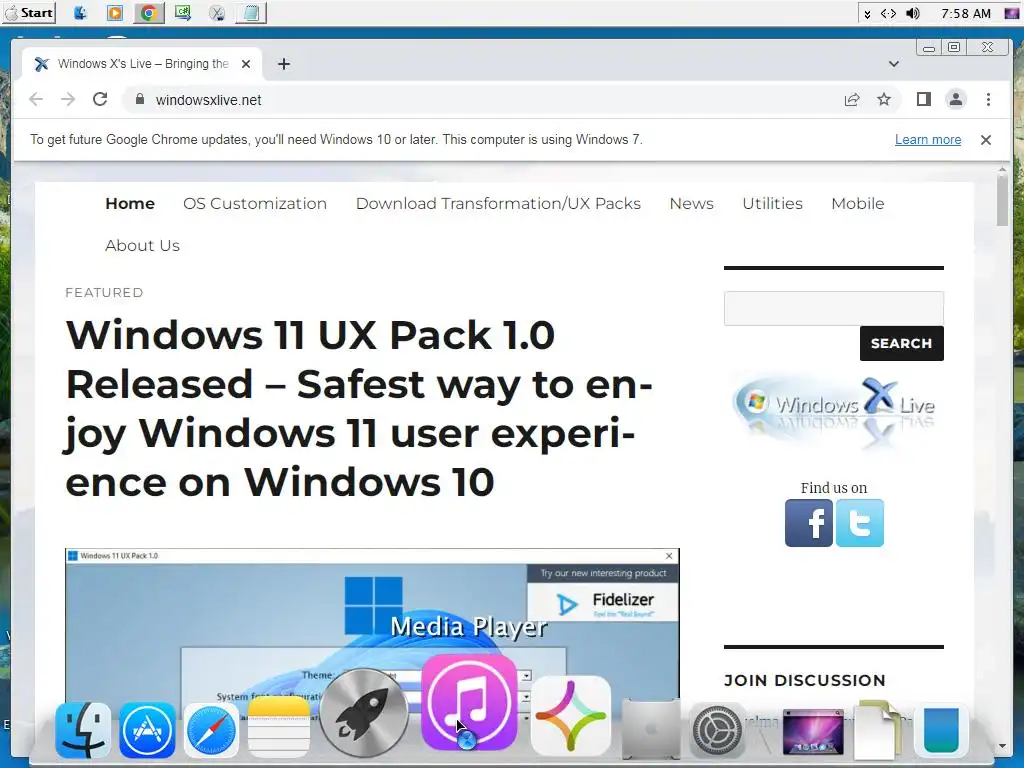Screen dimensions: 1024x768
Task: View site information via the padlock icon
Action: [139, 99]
